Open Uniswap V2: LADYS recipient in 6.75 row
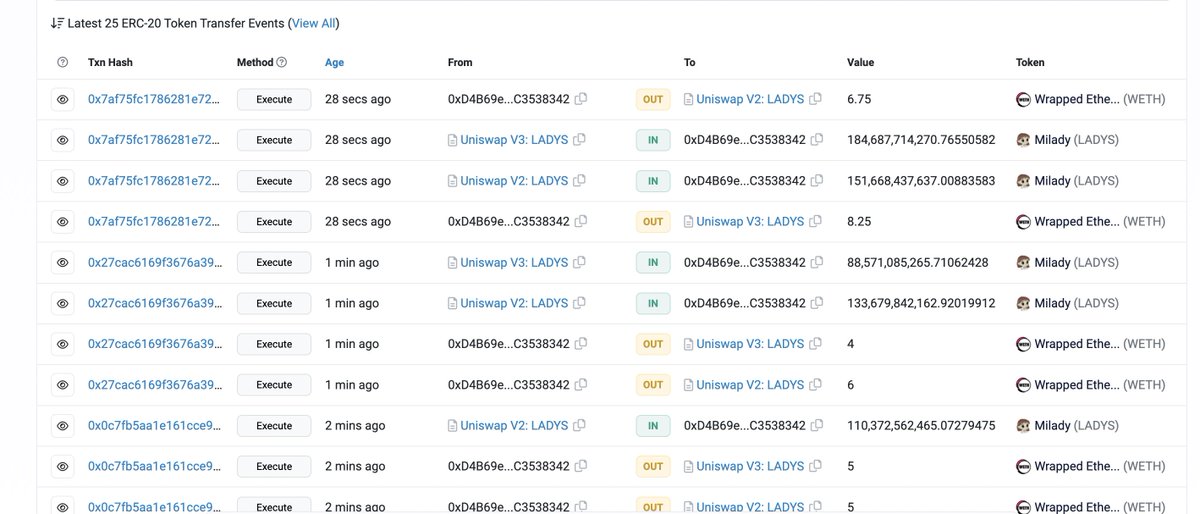 (750, 99)
